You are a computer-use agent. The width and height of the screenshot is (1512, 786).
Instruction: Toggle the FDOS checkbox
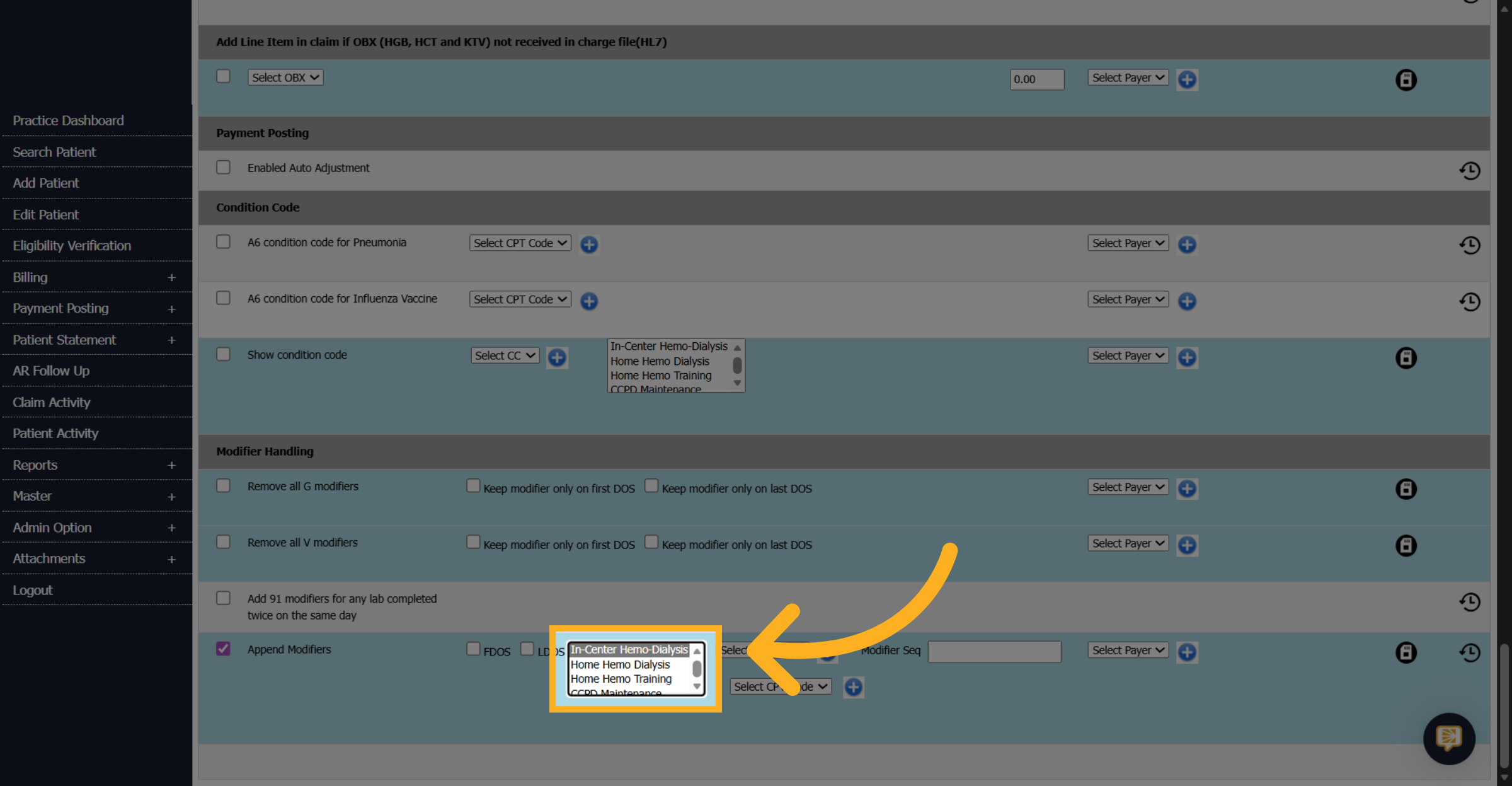tap(473, 649)
